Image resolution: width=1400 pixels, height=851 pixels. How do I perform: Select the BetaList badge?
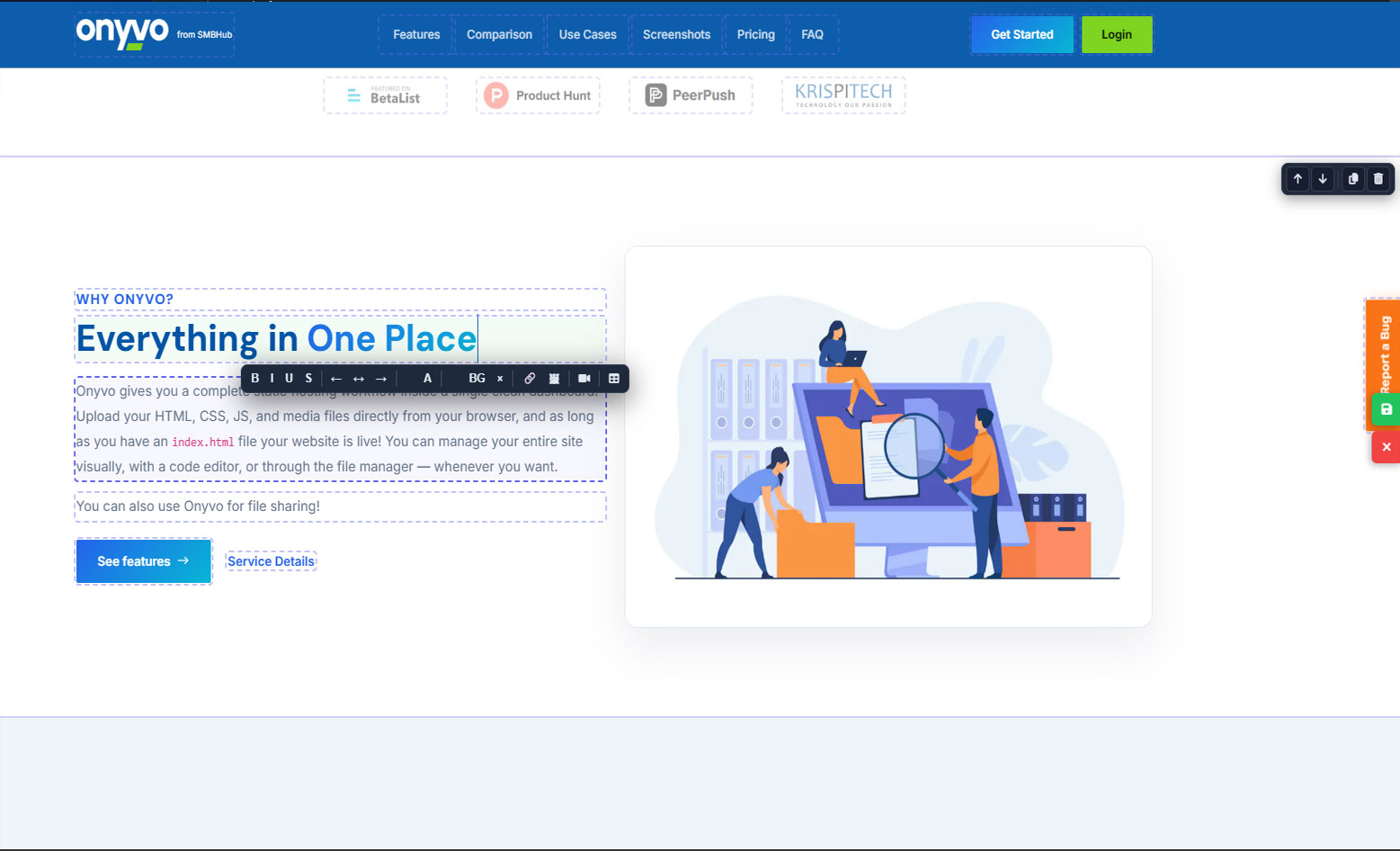coord(385,95)
